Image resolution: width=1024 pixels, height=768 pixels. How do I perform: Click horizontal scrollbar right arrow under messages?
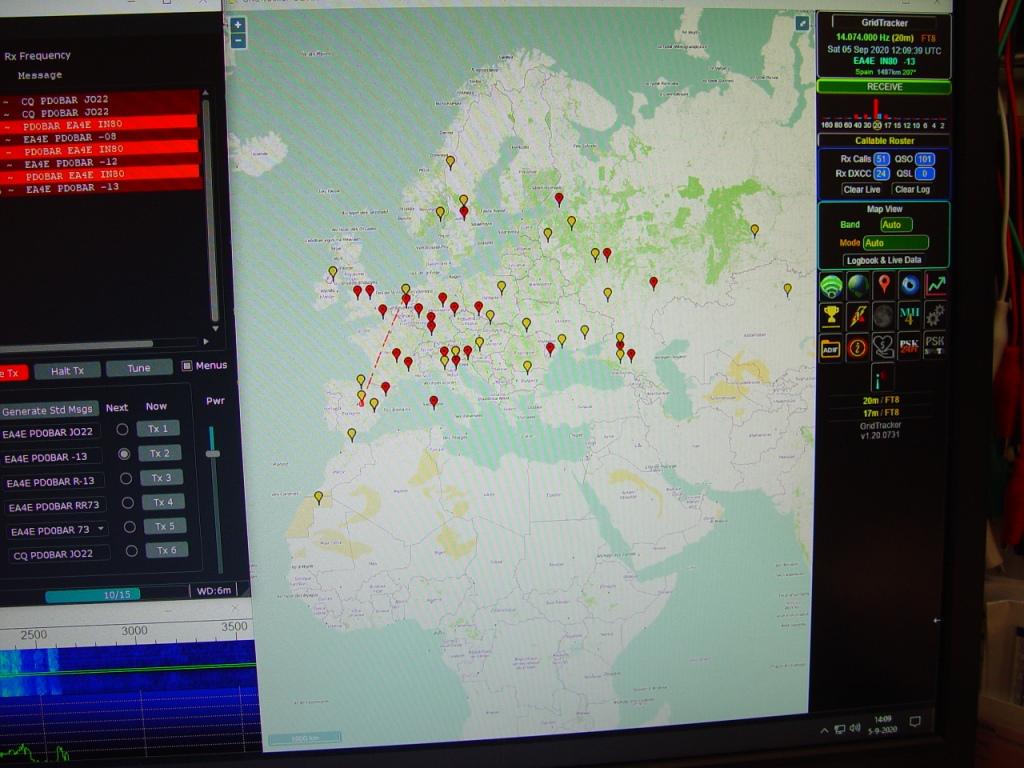[x=206, y=341]
